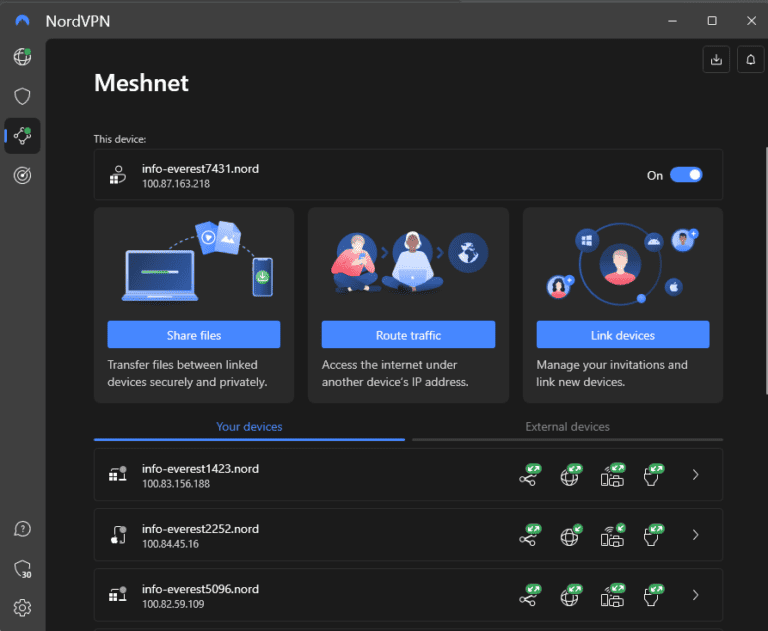The width and height of the screenshot is (768, 631).
Task: Switch to the External devices tab
Action: coord(567,427)
